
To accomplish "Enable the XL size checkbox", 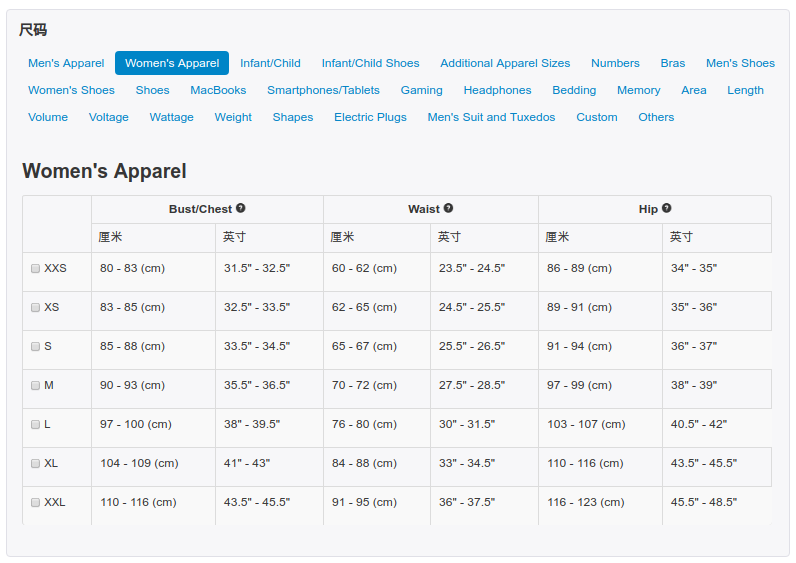I will coord(36,464).
